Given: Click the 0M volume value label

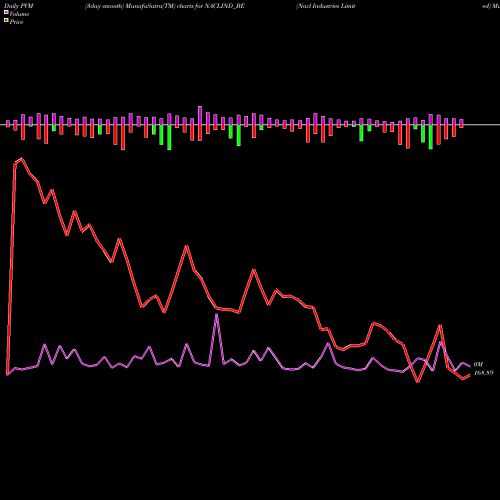Looking at the screenshot, I should [x=478, y=365].
